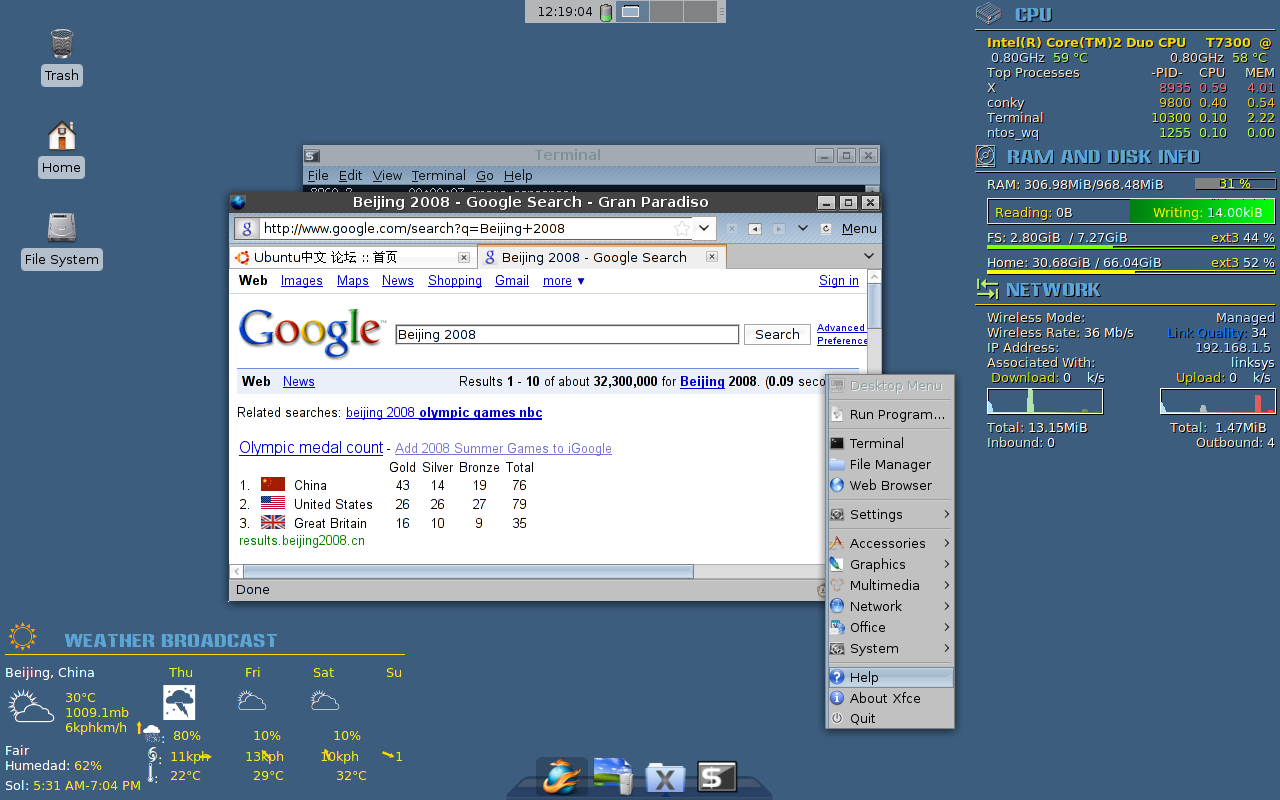Click the File Manager folder icon in menu
This screenshot has height=800, width=1280.
[x=838, y=464]
